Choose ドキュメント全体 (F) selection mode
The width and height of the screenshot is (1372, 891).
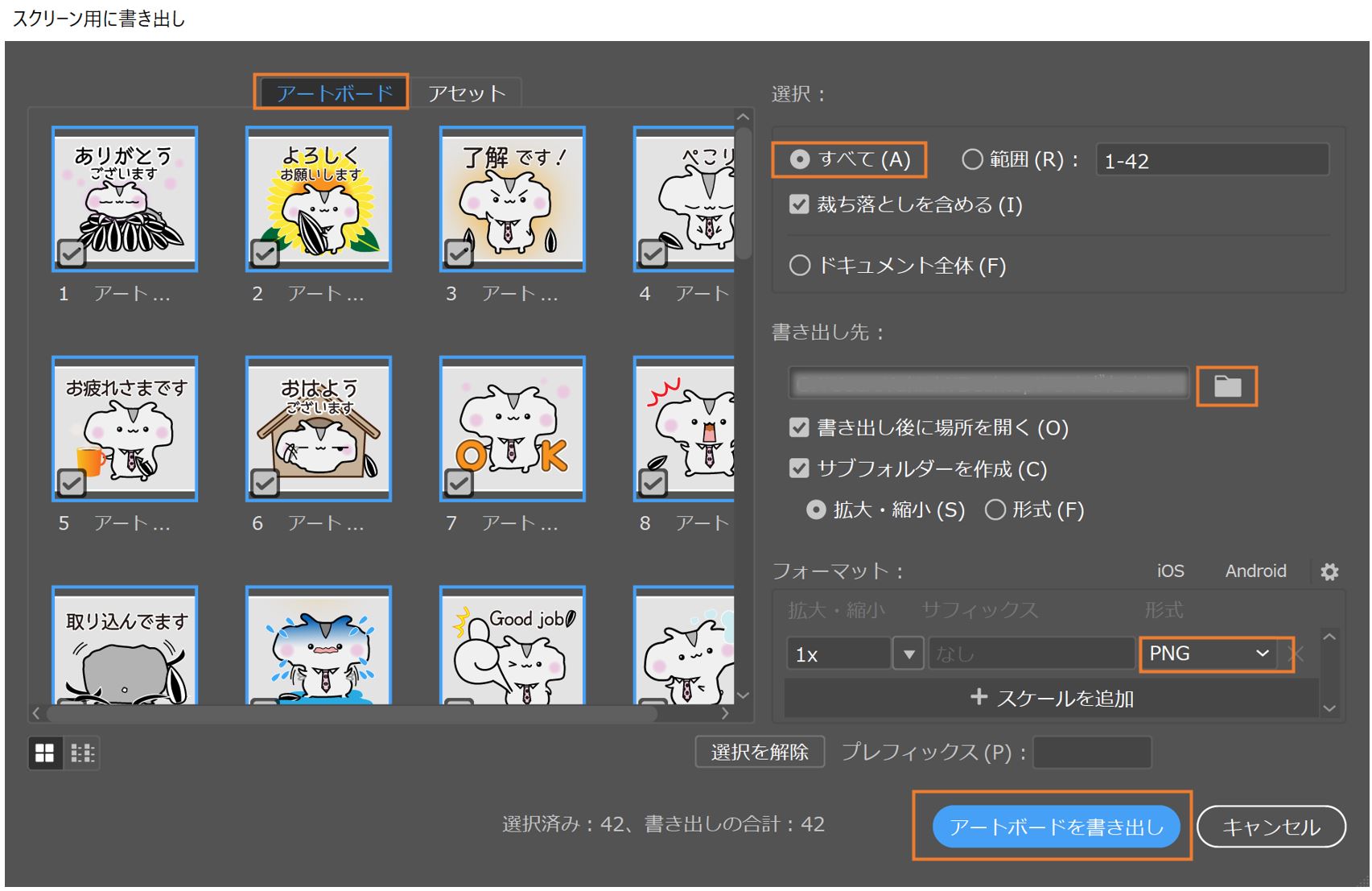(x=800, y=266)
